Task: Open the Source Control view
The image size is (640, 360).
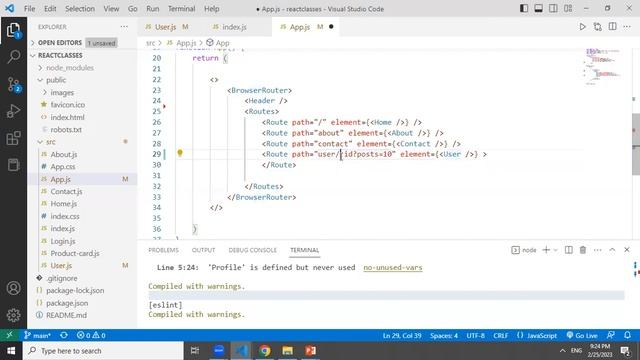Action: (13, 84)
